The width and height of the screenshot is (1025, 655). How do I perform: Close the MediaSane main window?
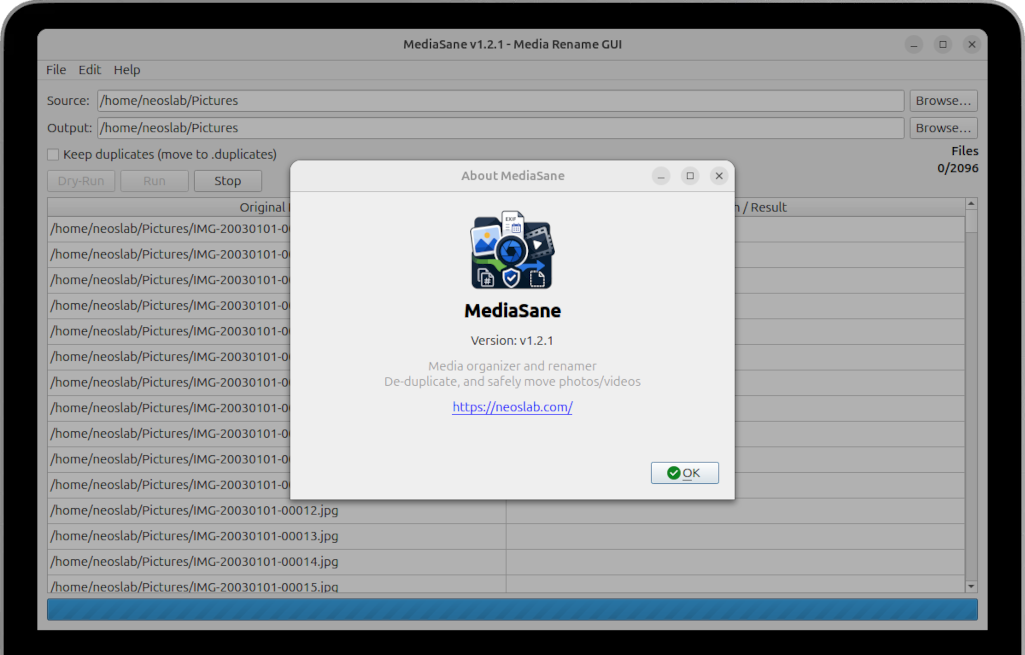pos(971,44)
